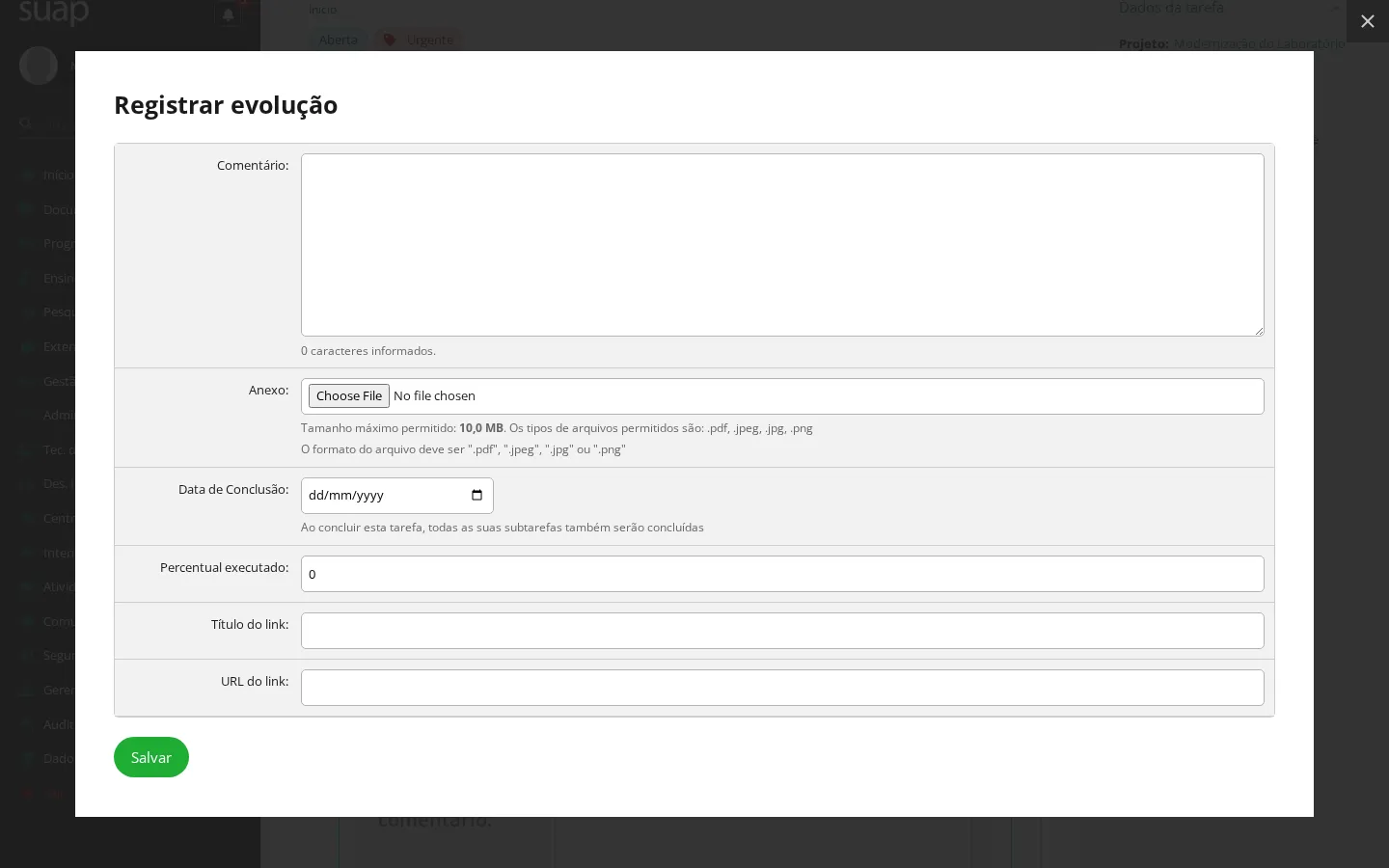Screen dimensions: 1389x868
Task: Focus the dd/mm/yyyy date field
Action: (397, 496)
